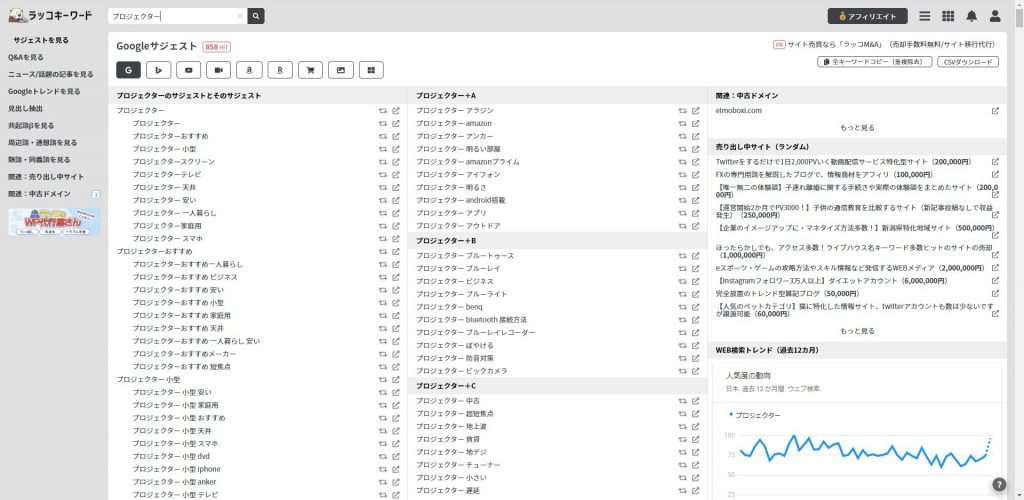This screenshot has height=500, width=1024.
Task: Select the Amazon suggest source icon
Action: pos(249,70)
